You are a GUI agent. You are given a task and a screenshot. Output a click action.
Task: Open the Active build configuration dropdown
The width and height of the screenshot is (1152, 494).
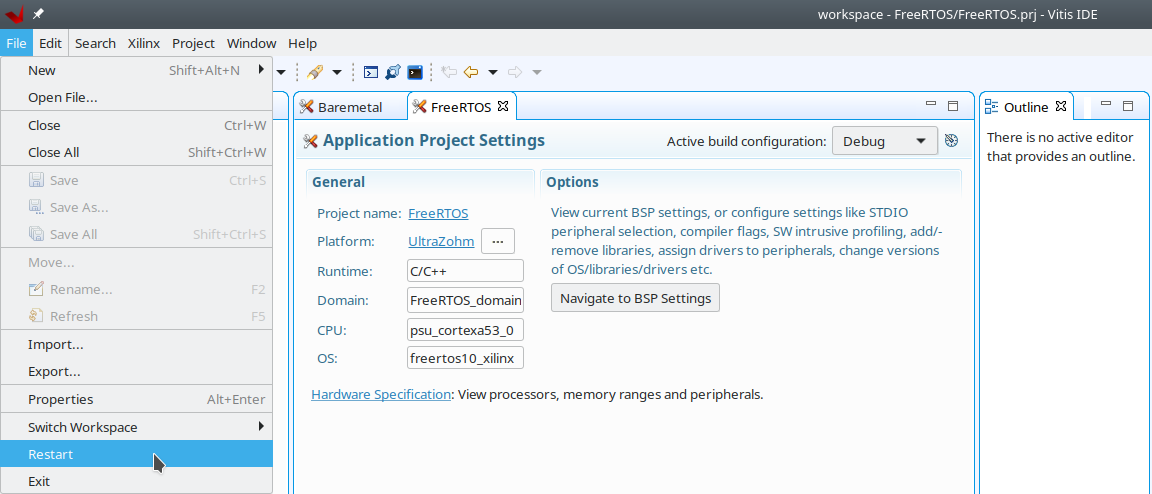(884, 141)
